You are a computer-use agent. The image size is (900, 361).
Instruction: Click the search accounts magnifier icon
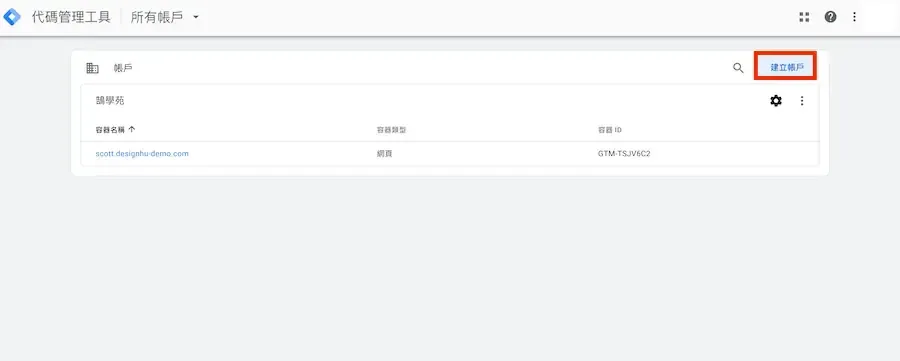pyautogui.click(x=738, y=68)
